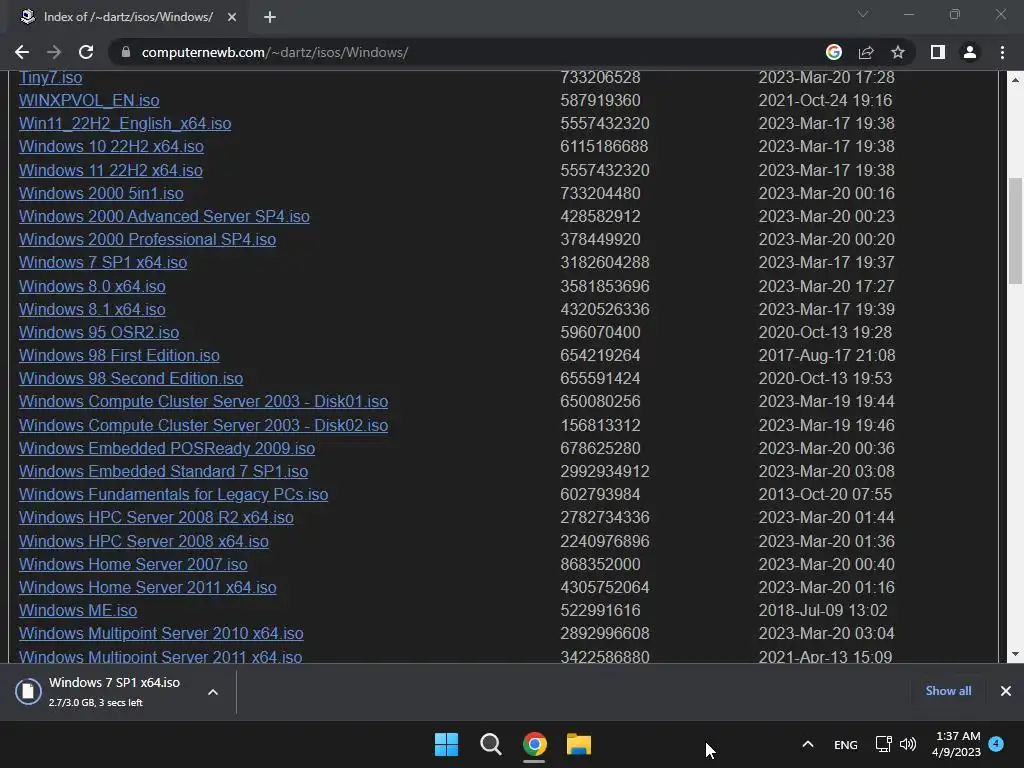1024x768 pixels.
Task: Bookmark this page with the star icon
Action: [x=898, y=52]
